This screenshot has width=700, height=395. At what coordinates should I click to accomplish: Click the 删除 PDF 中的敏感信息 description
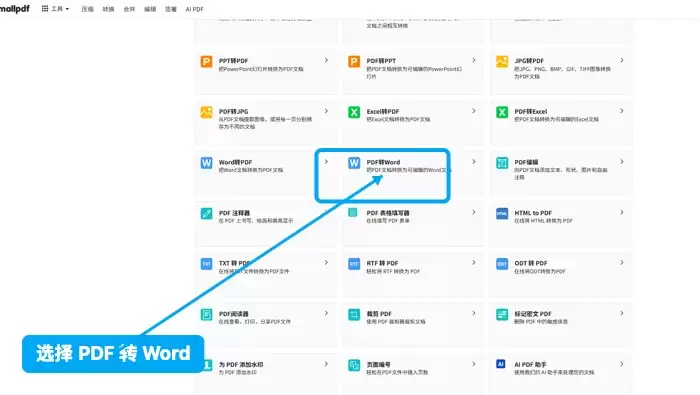point(541,321)
